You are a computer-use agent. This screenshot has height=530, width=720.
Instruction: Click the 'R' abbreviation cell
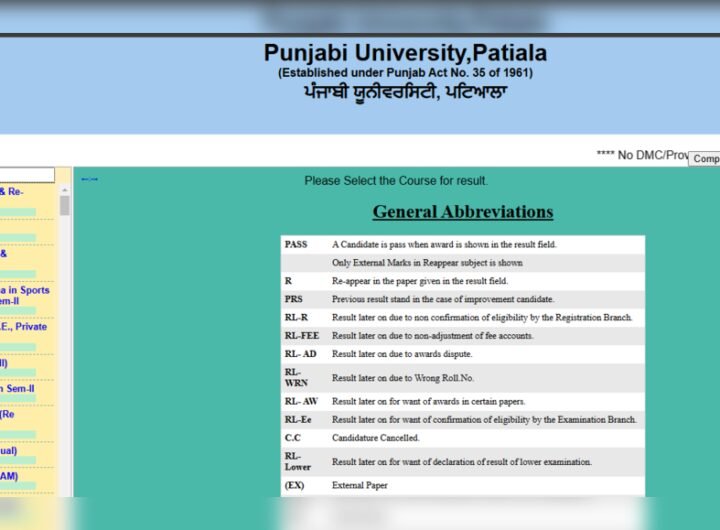coord(288,281)
